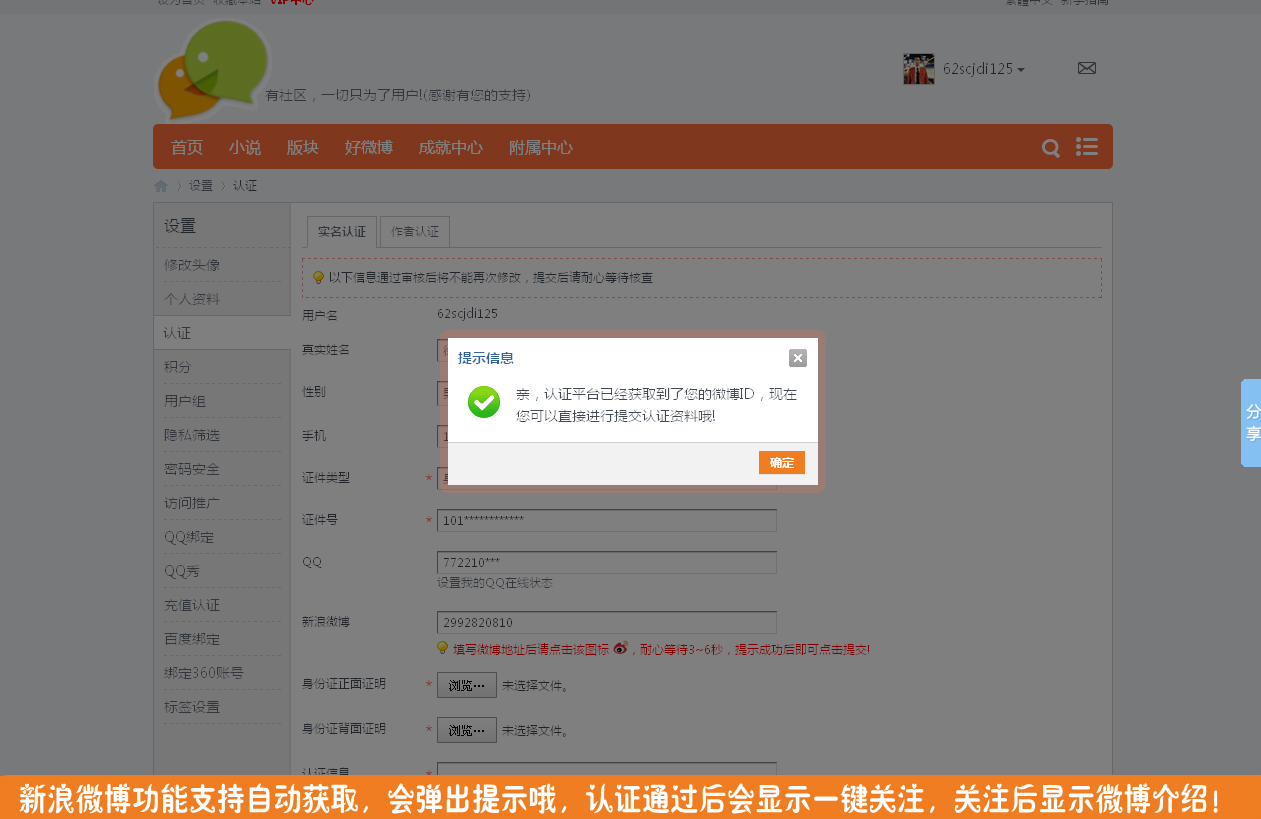The width and height of the screenshot is (1261, 819).
Task: Open the 成就中心 nav item
Action: [451, 148]
